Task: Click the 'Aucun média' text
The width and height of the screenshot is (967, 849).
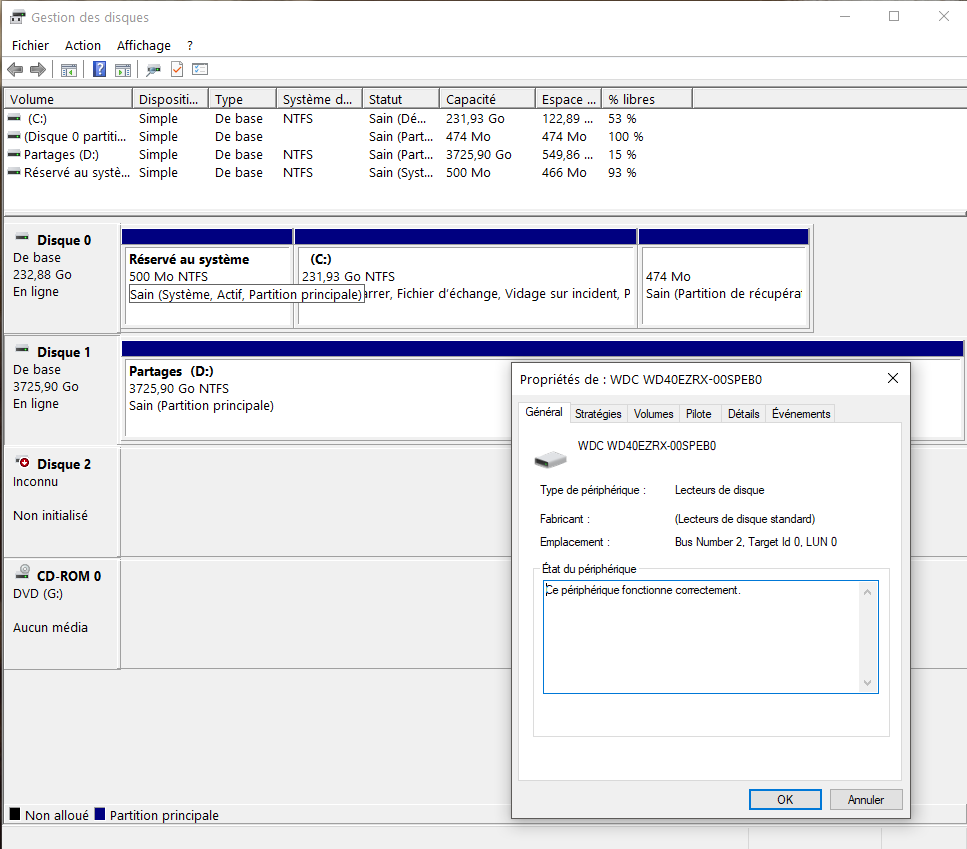Action: (x=51, y=628)
